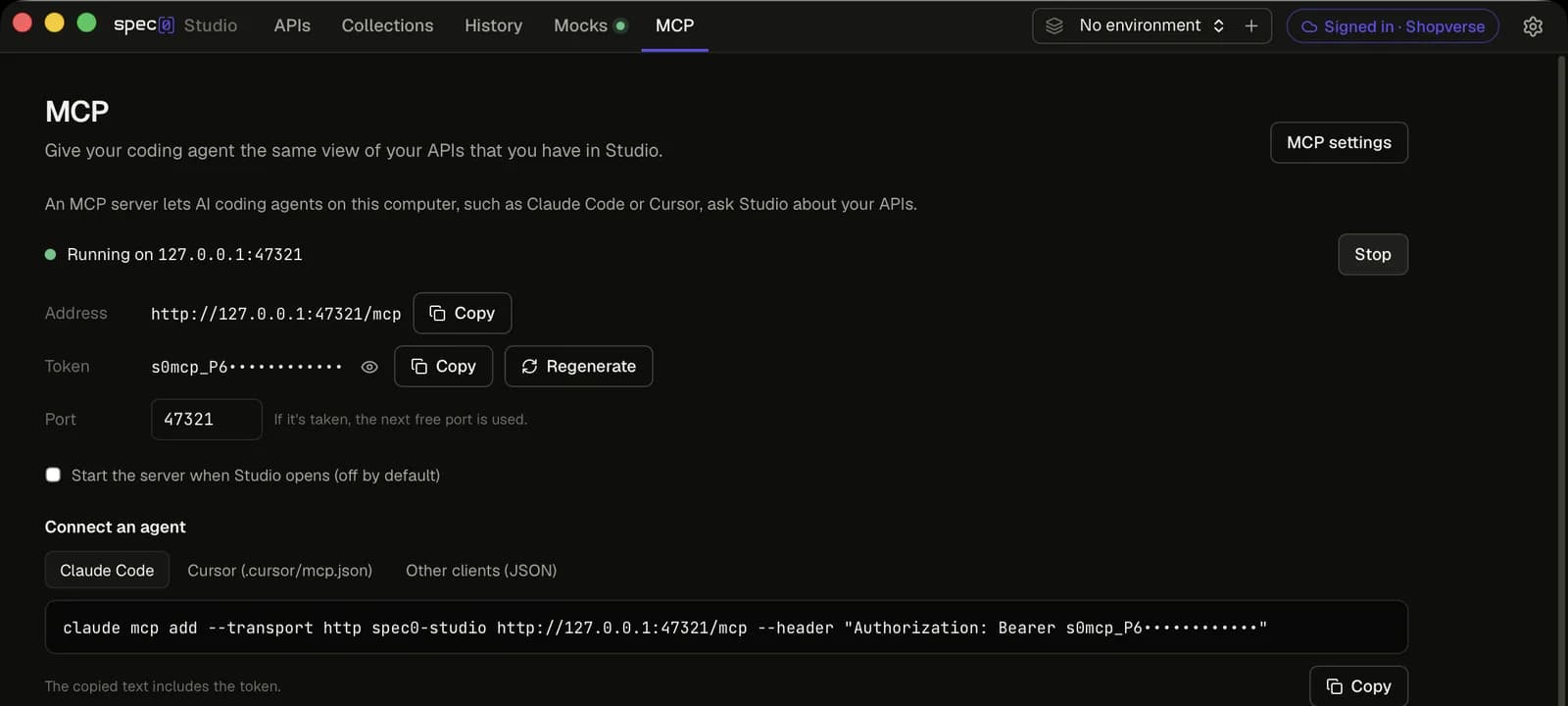Open the Mocks tab
Viewport: 1568px width, 706px height.
tap(589, 25)
